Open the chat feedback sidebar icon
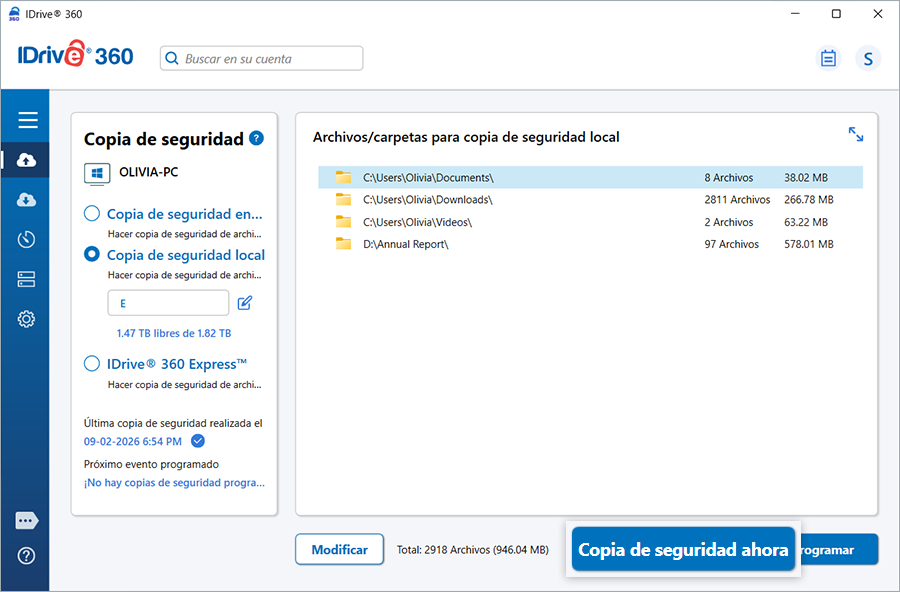Viewport: 900px width, 592px height. pos(27,521)
